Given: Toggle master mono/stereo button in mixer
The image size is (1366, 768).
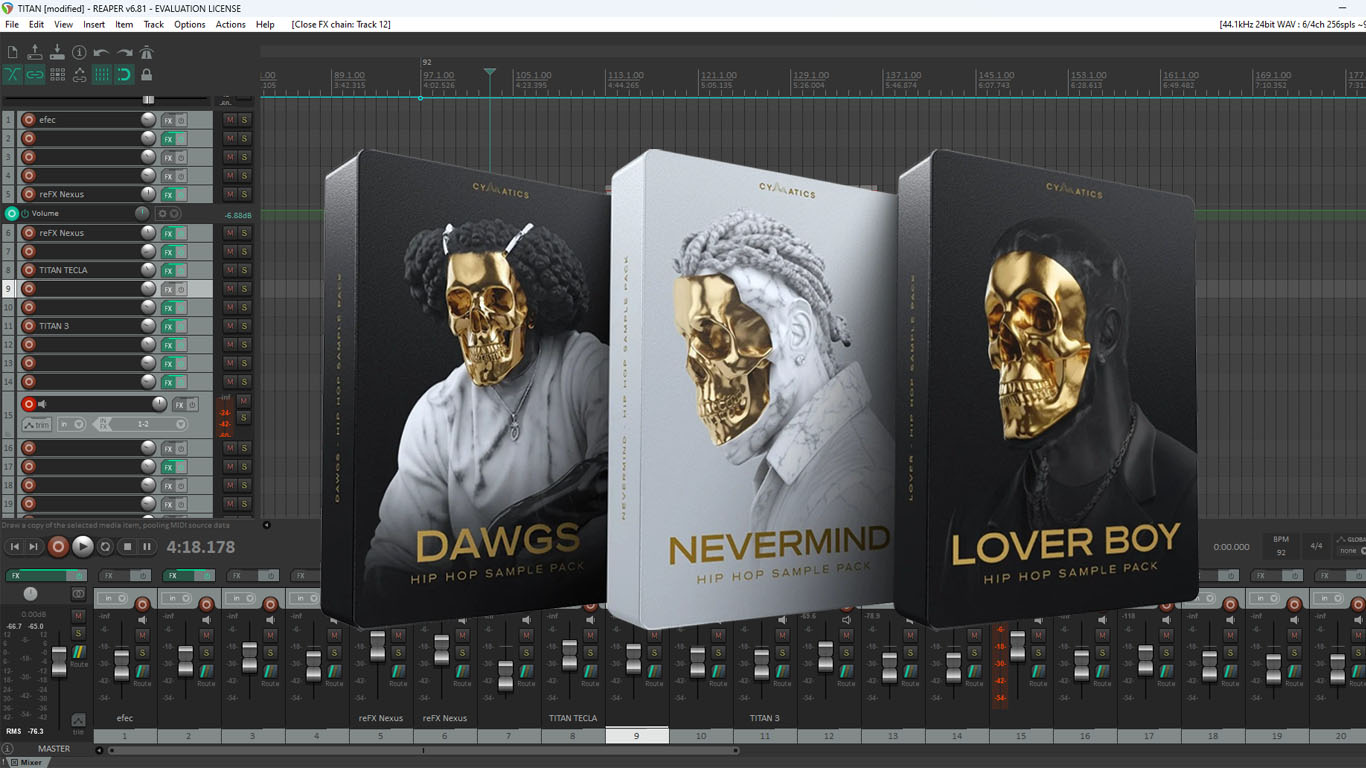Looking at the screenshot, I should coord(78,594).
